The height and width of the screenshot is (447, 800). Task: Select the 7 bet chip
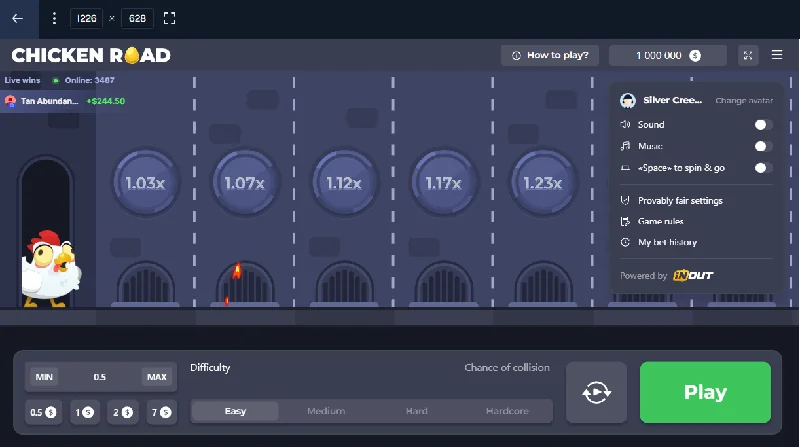[x=161, y=412]
